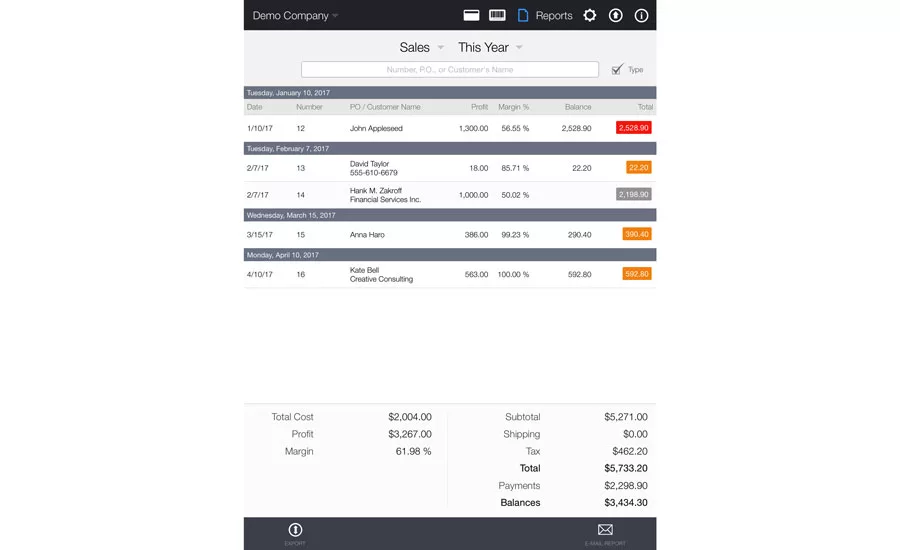Screen dimensions: 900x550
Task: Open invoice 16 for Kate Bell
Action: (x=450, y=274)
